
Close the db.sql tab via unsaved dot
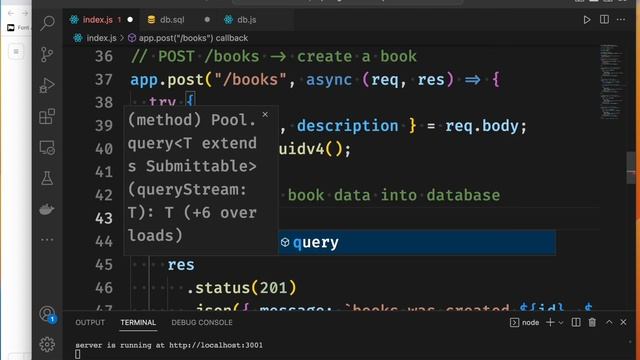(207, 20)
